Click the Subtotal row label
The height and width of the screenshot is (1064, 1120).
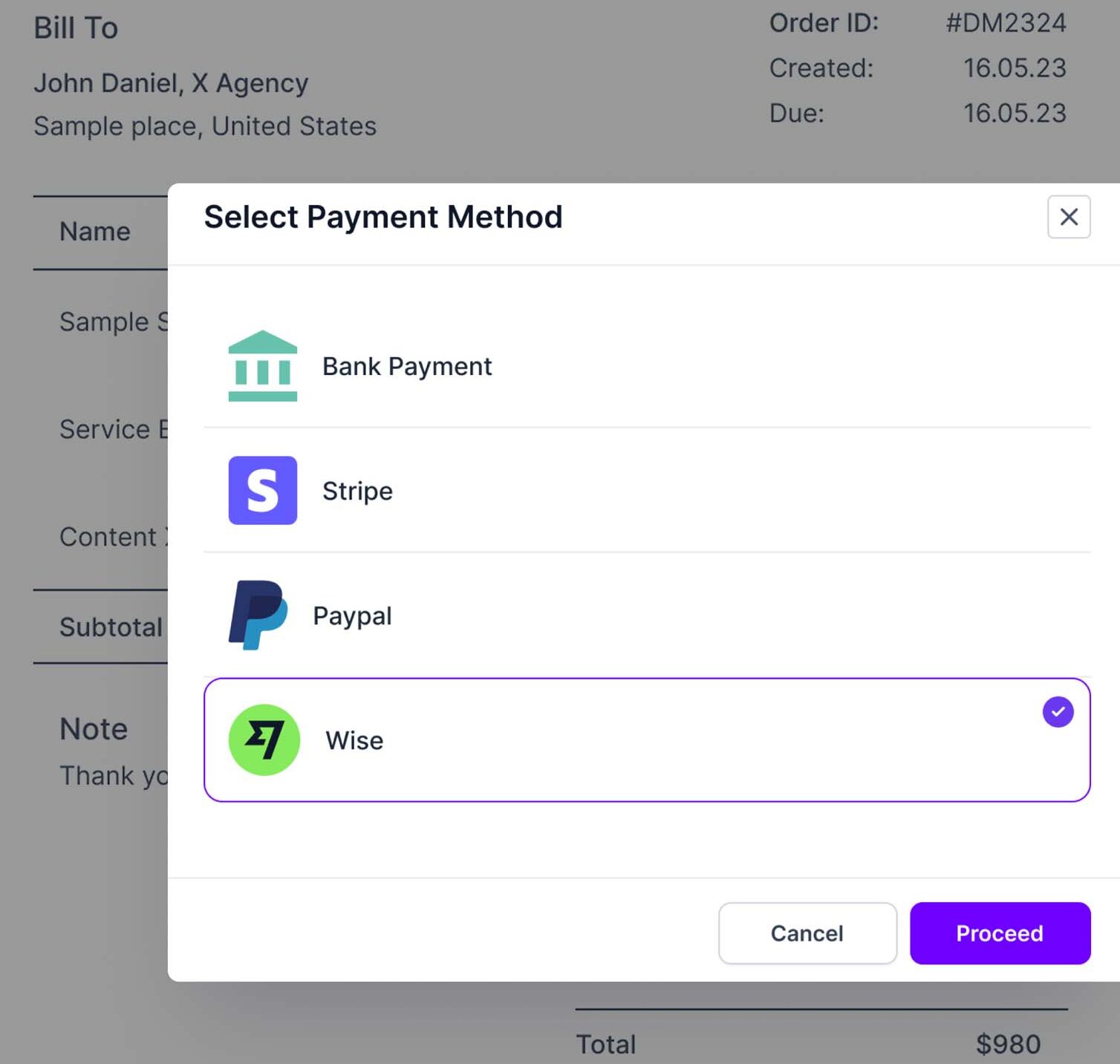tap(111, 627)
